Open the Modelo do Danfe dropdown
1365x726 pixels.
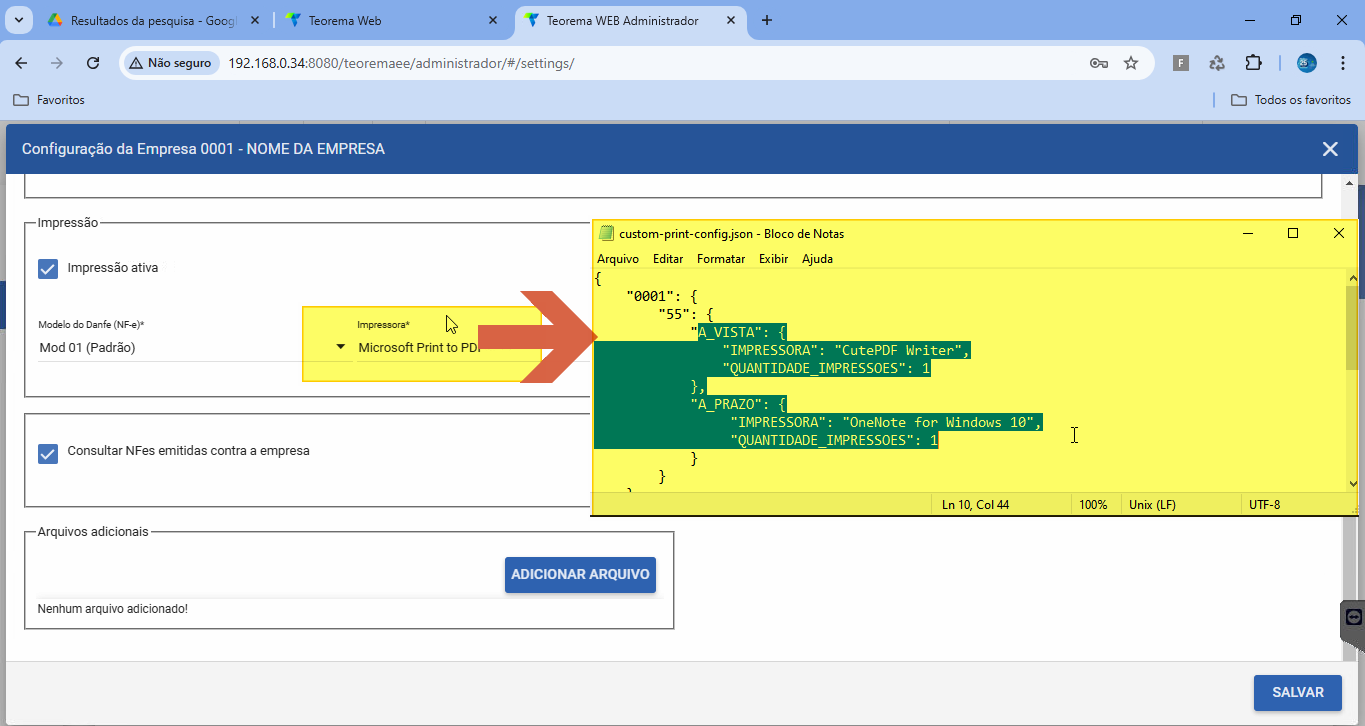click(192, 347)
